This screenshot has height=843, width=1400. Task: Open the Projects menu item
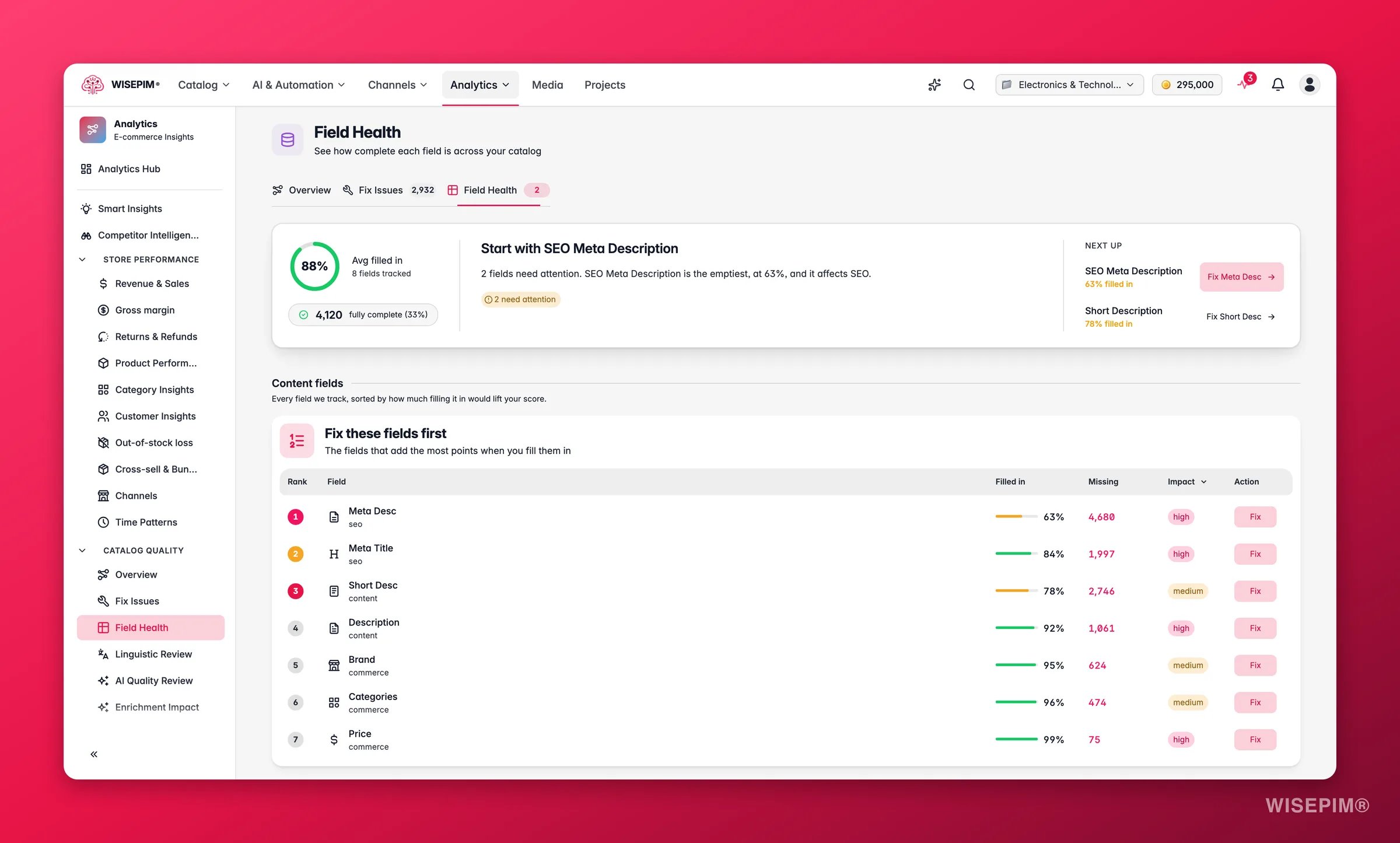coord(604,85)
